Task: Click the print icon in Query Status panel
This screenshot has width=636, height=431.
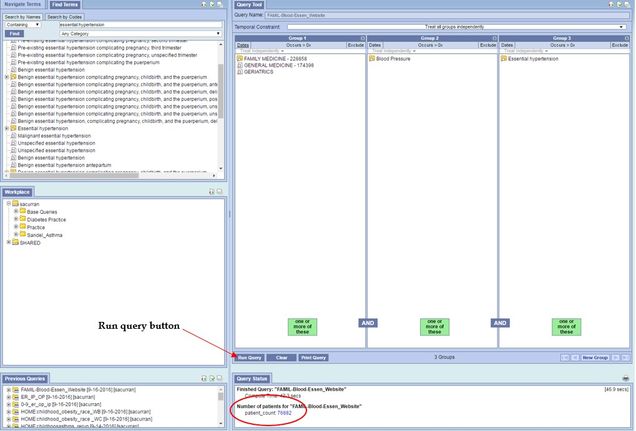Action: click(x=626, y=379)
